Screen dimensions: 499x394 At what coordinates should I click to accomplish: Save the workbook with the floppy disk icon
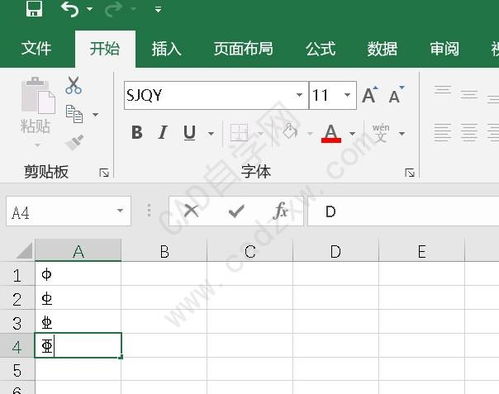(34, 9)
